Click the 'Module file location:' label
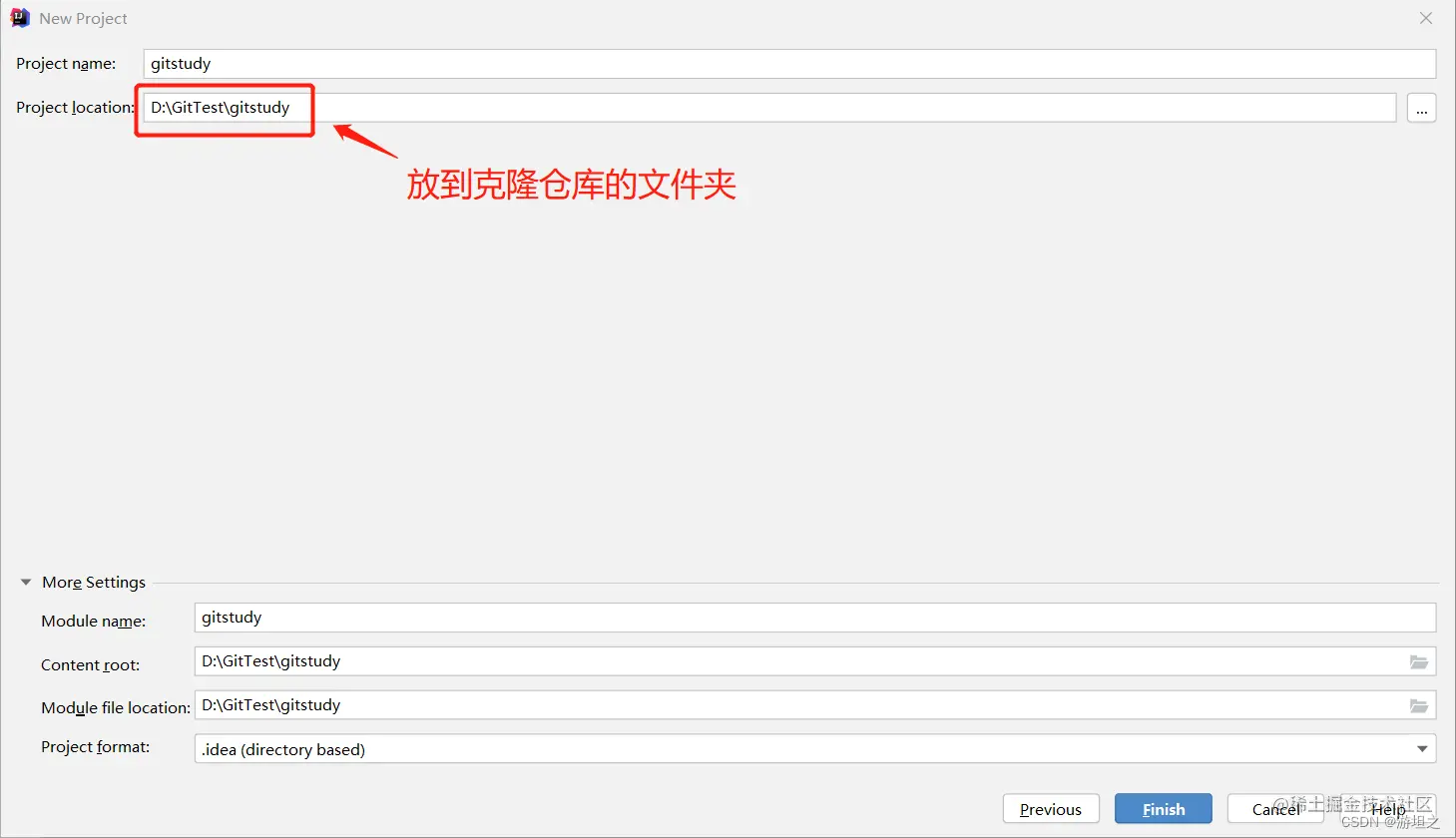Image resolution: width=1456 pixels, height=838 pixels. coord(116,708)
